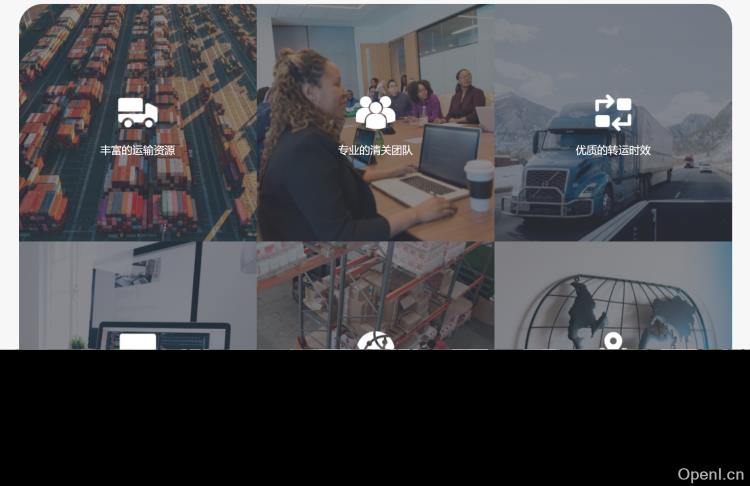Screen dimensions: 750x486
Task: Click the transfer arrows swap icon
Action: pyautogui.click(x=613, y=113)
